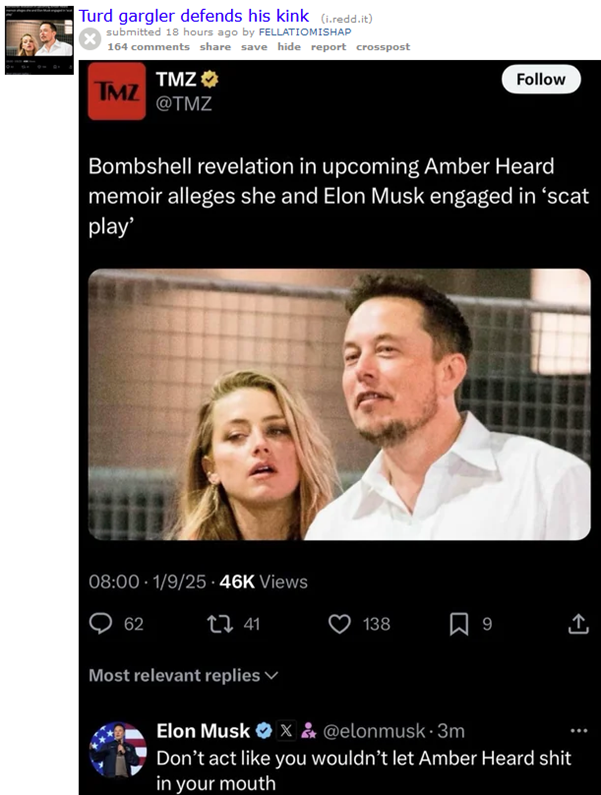Click the small post thumbnail image
Viewport: 601px width, 795px height.
point(39,40)
